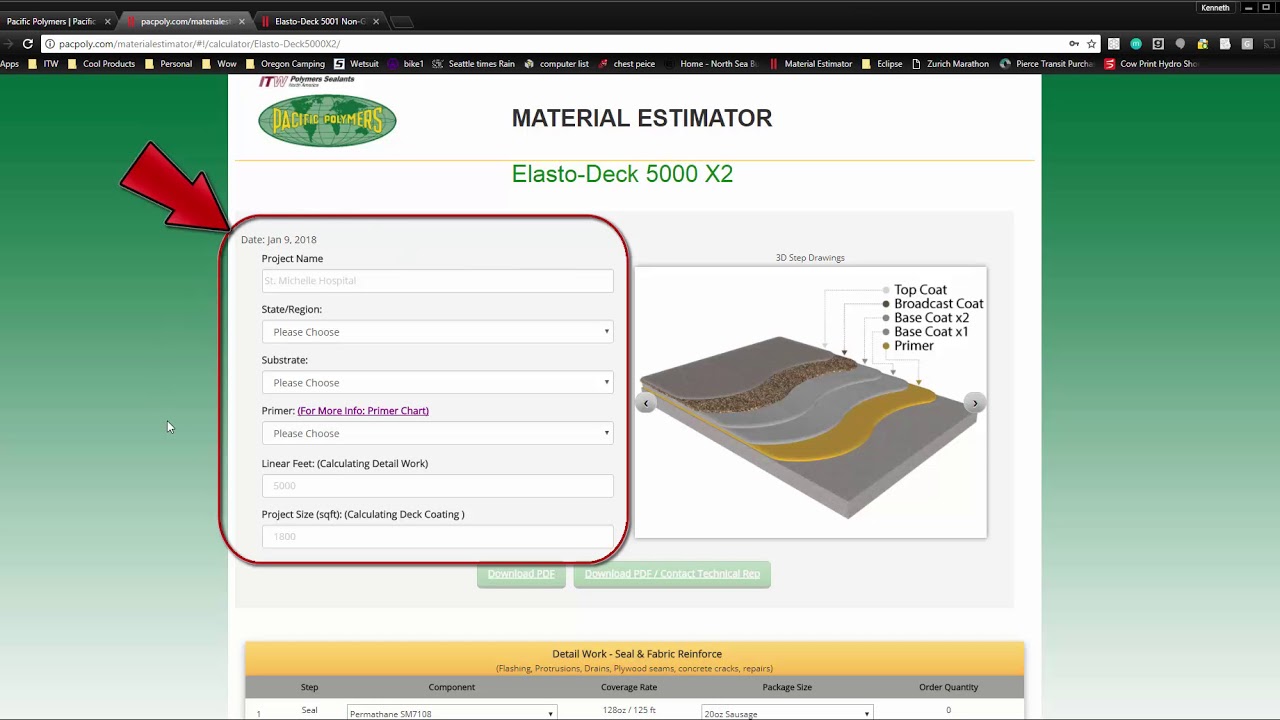Open the computer list bookmark
Screen dimensions: 1280x720
click(556, 64)
